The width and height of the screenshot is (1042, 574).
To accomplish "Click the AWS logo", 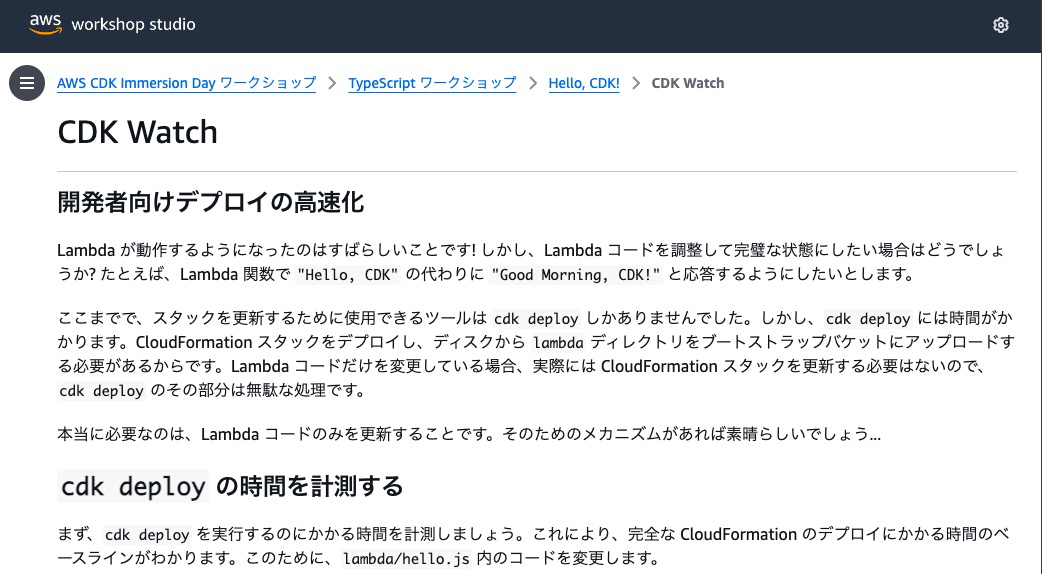I will 45,24.
